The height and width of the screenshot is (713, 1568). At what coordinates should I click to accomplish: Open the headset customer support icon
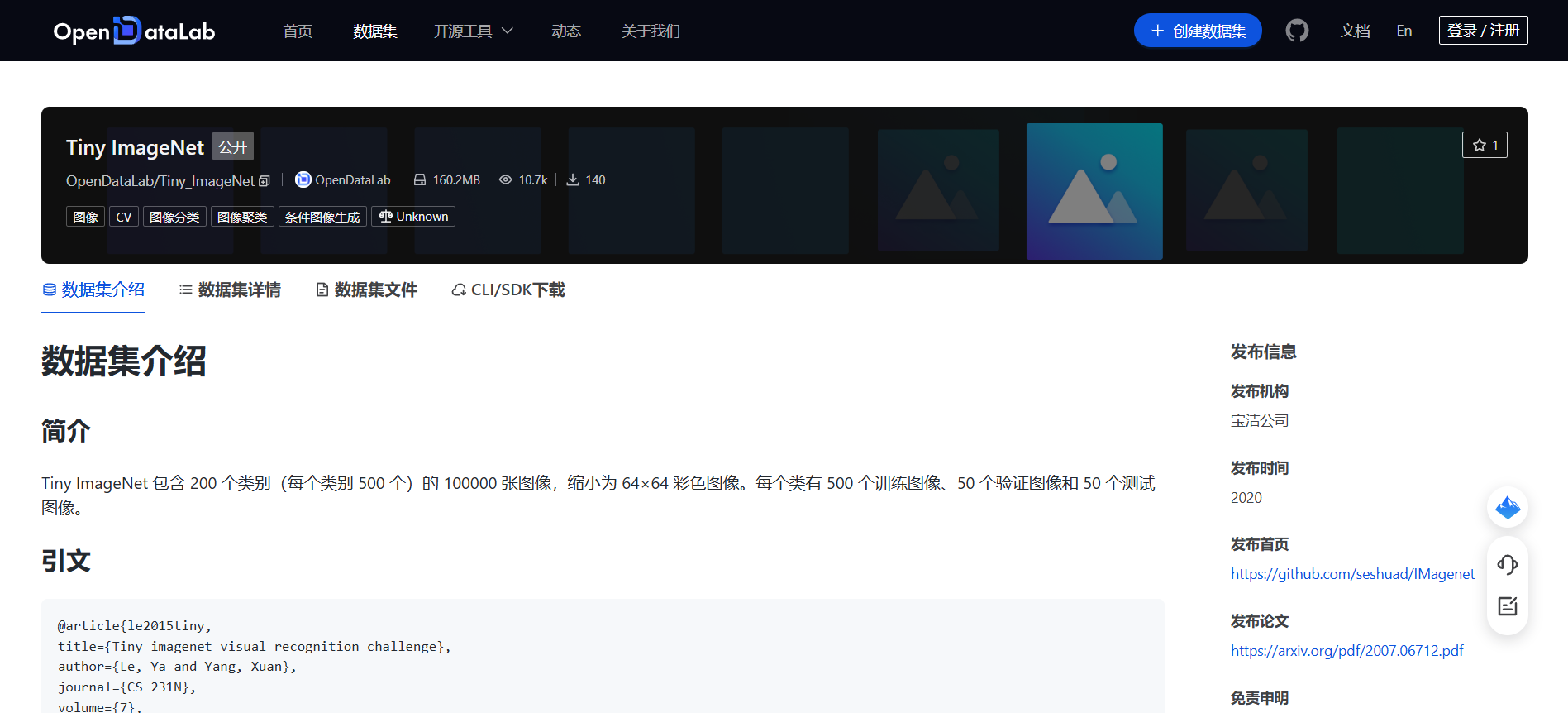coord(1508,565)
